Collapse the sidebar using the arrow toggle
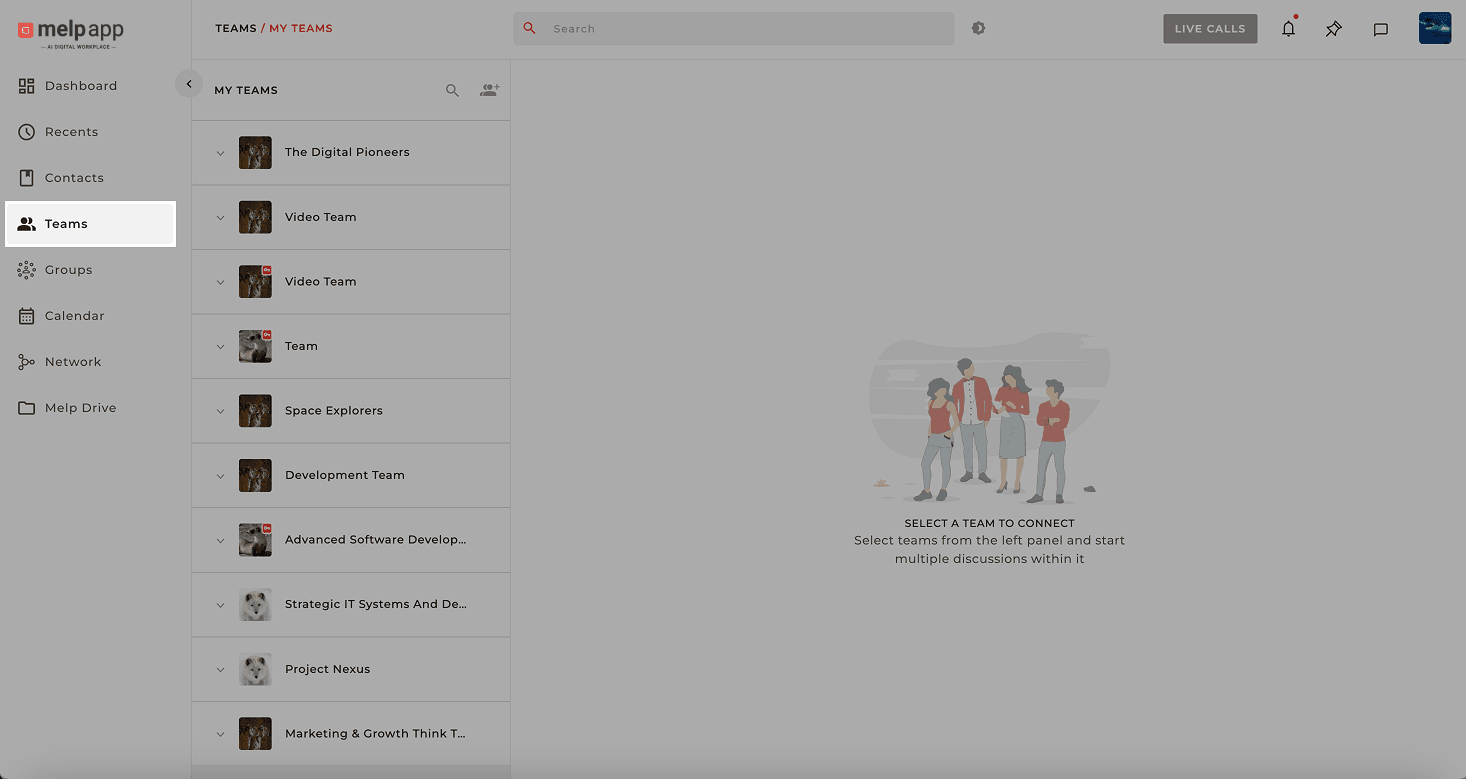 pos(189,83)
